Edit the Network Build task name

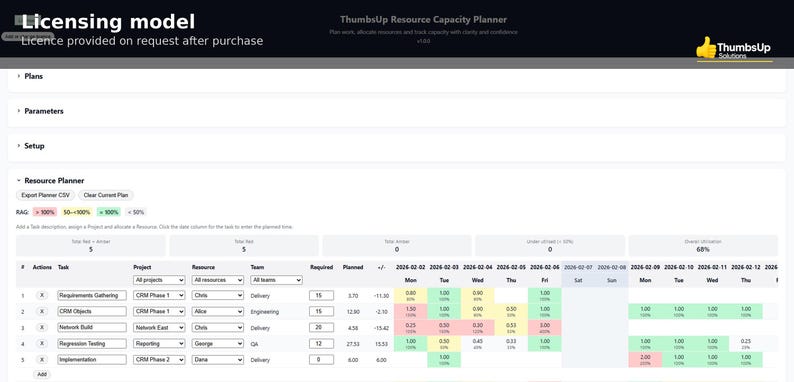point(92,328)
